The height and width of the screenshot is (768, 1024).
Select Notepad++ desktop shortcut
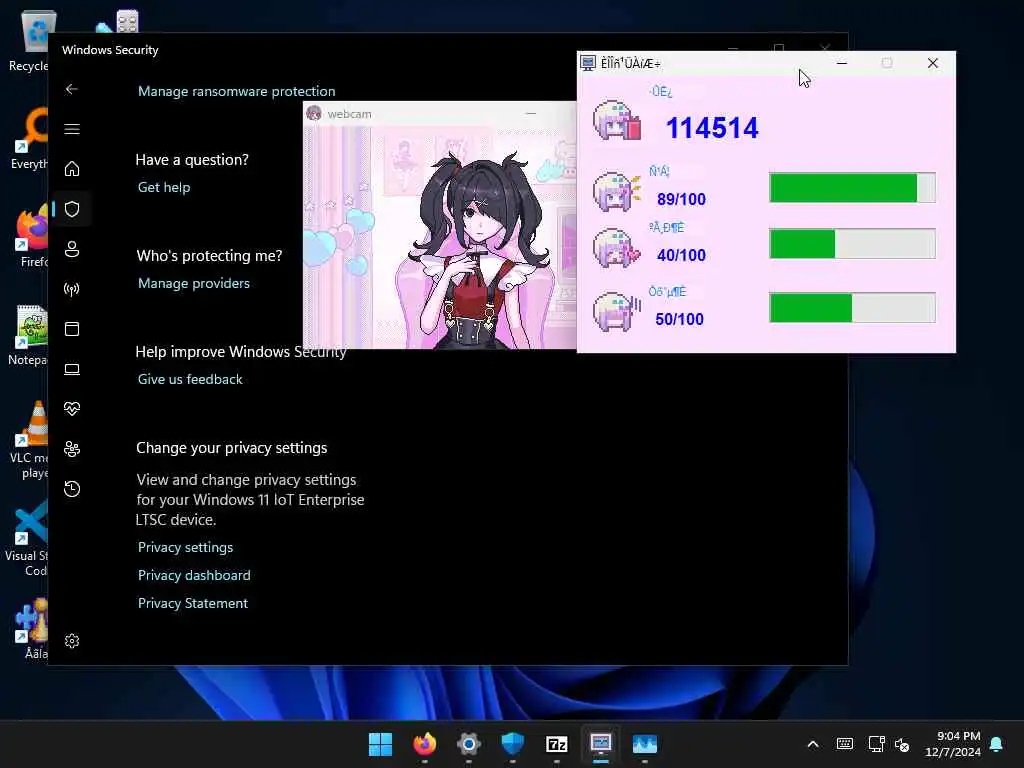point(29,335)
